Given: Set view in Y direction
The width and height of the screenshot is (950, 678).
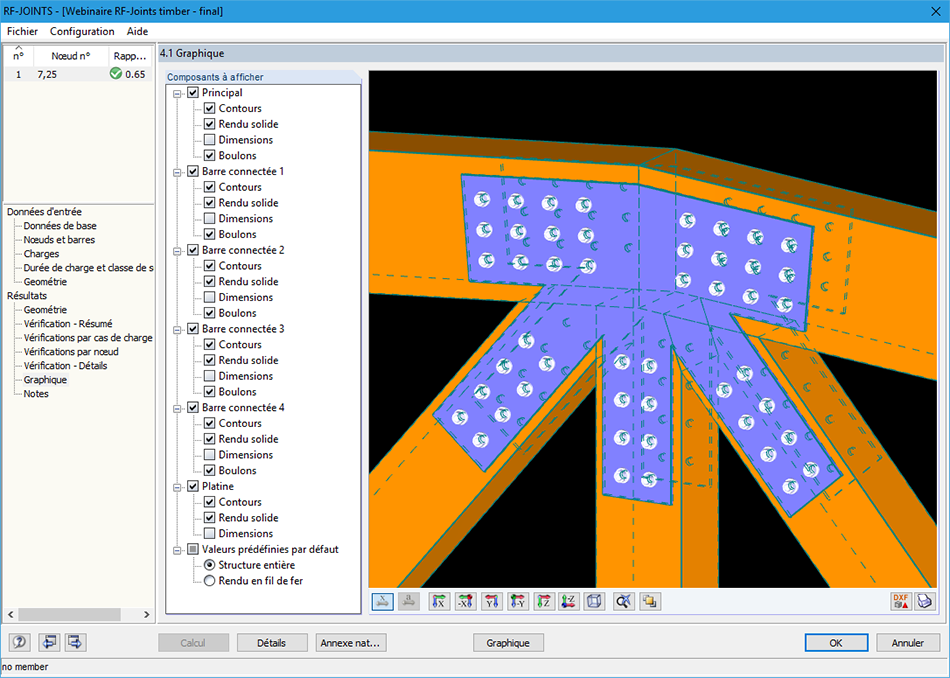Looking at the screenshot, I should [x=491, y=602].
